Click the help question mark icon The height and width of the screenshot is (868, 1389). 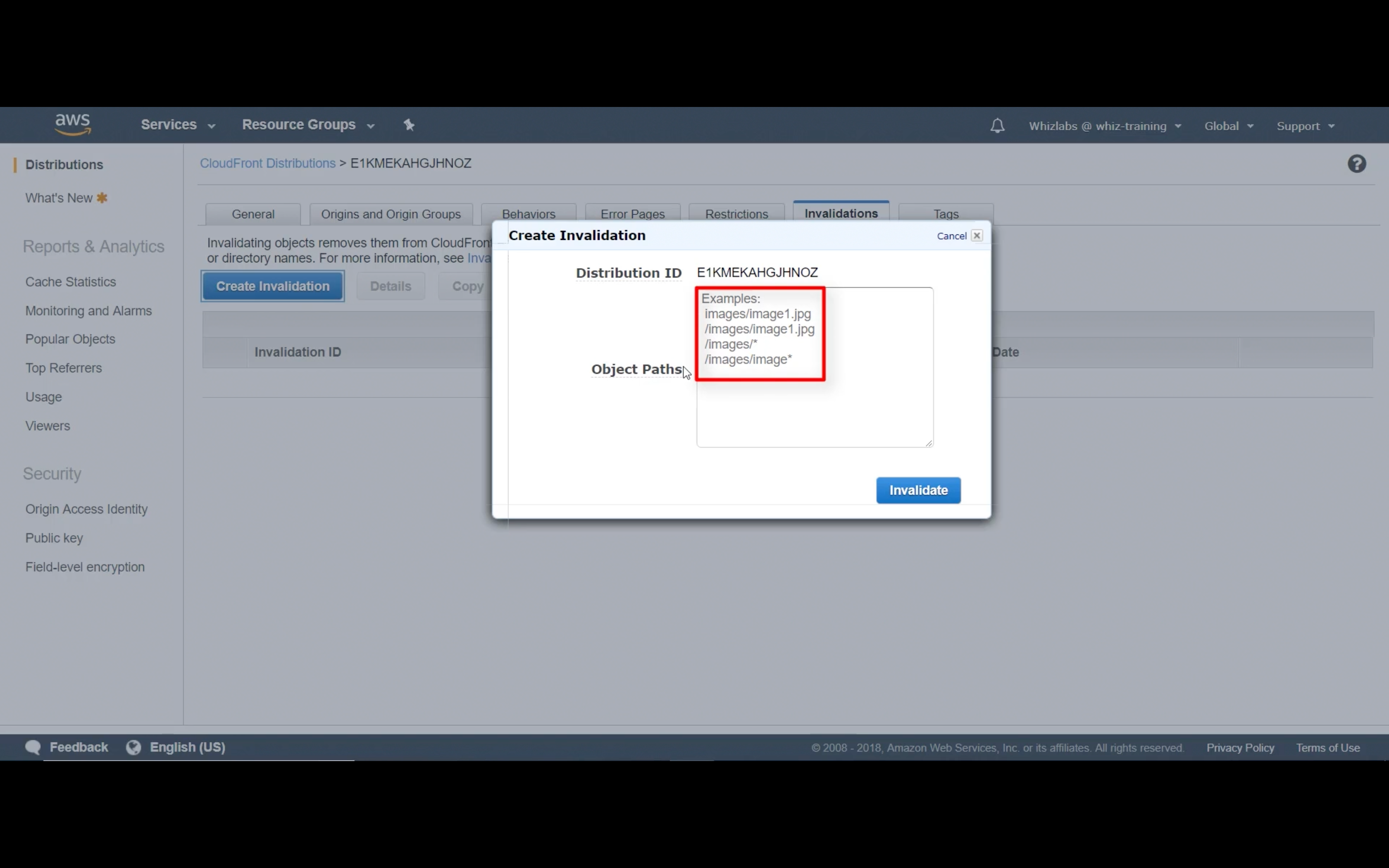1356,164
